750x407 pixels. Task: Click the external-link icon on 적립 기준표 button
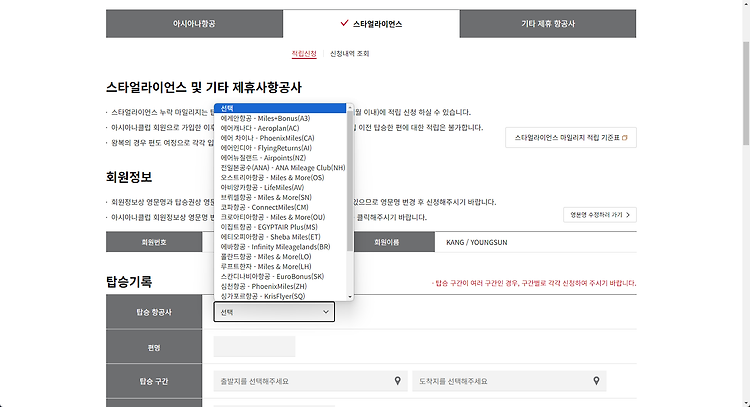[625, 138]
